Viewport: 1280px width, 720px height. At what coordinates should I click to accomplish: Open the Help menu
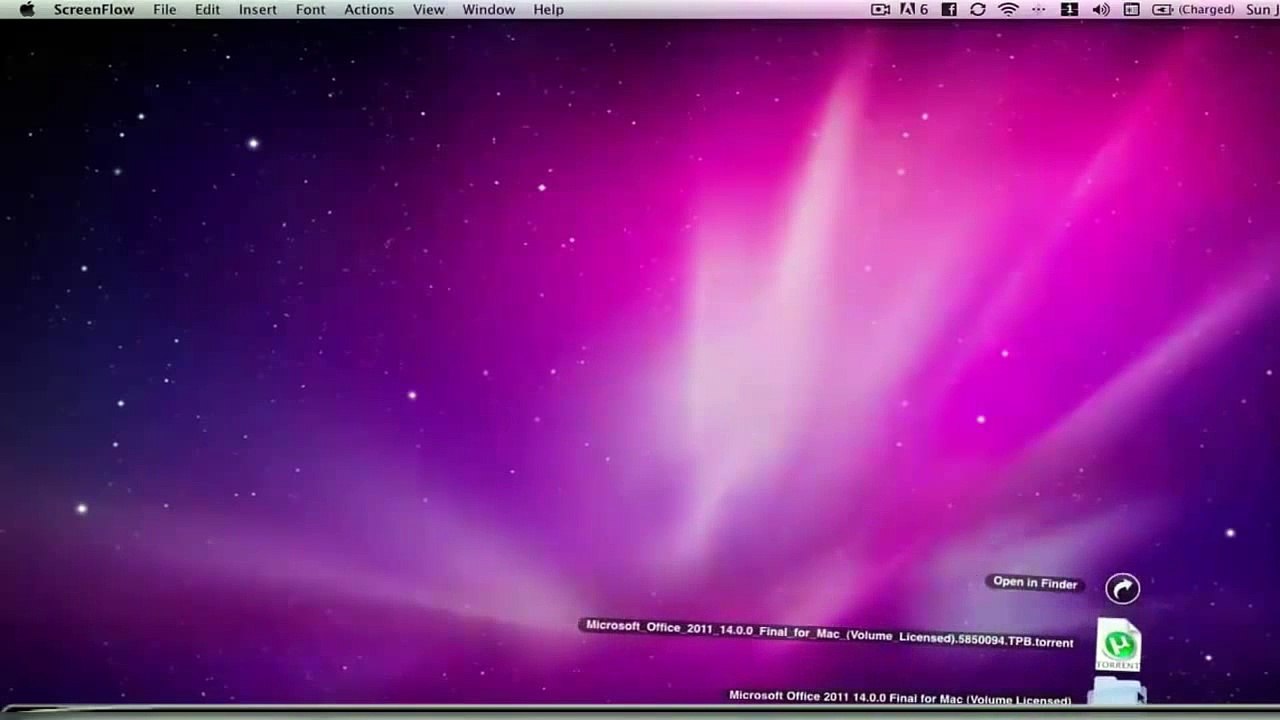pyautogui.click(x=548, y=9)
